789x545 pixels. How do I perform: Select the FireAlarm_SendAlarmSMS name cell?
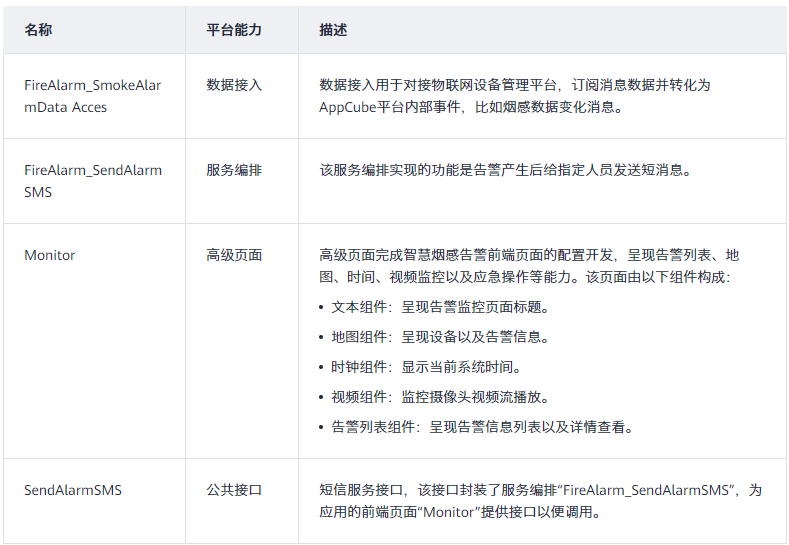92,180
